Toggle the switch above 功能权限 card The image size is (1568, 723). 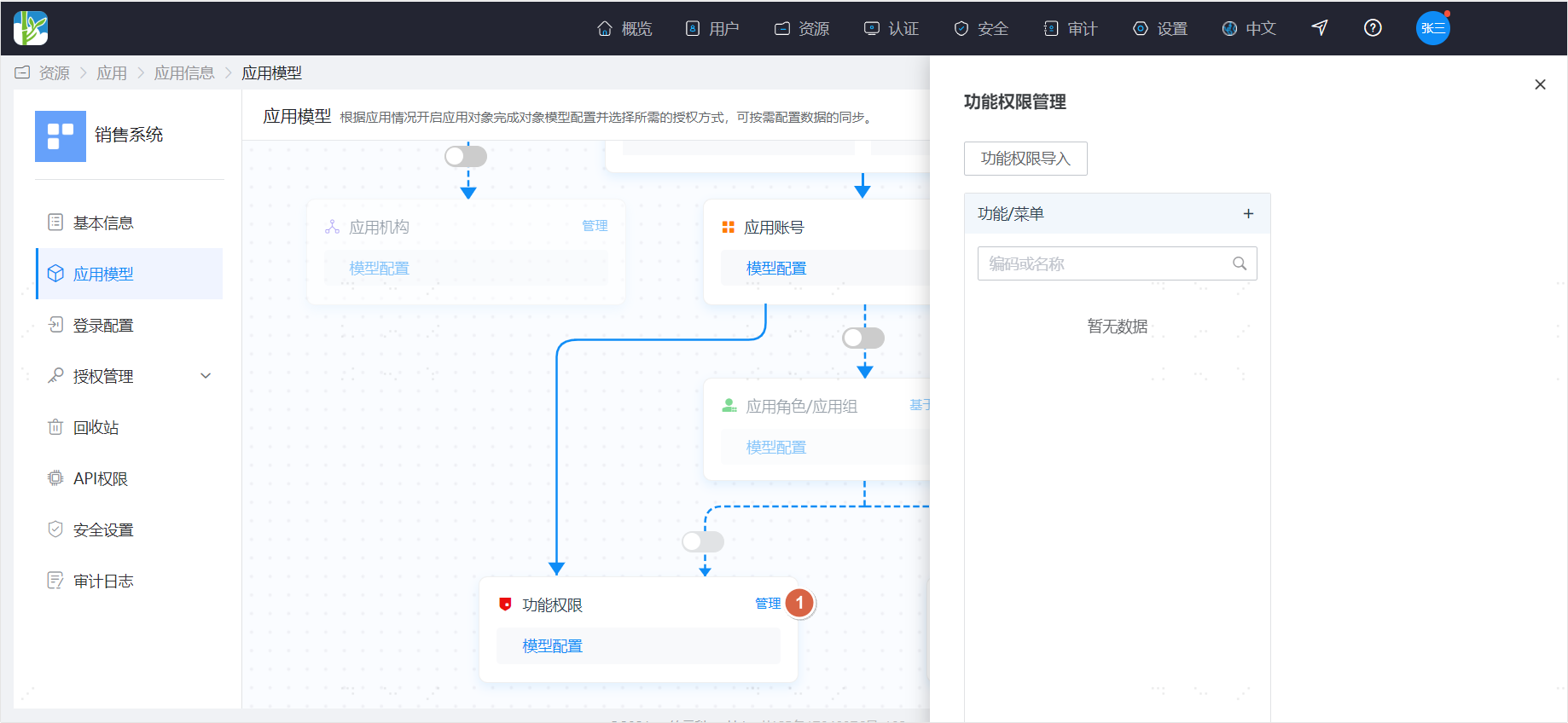pyautogui.click(x=703, y=541)
